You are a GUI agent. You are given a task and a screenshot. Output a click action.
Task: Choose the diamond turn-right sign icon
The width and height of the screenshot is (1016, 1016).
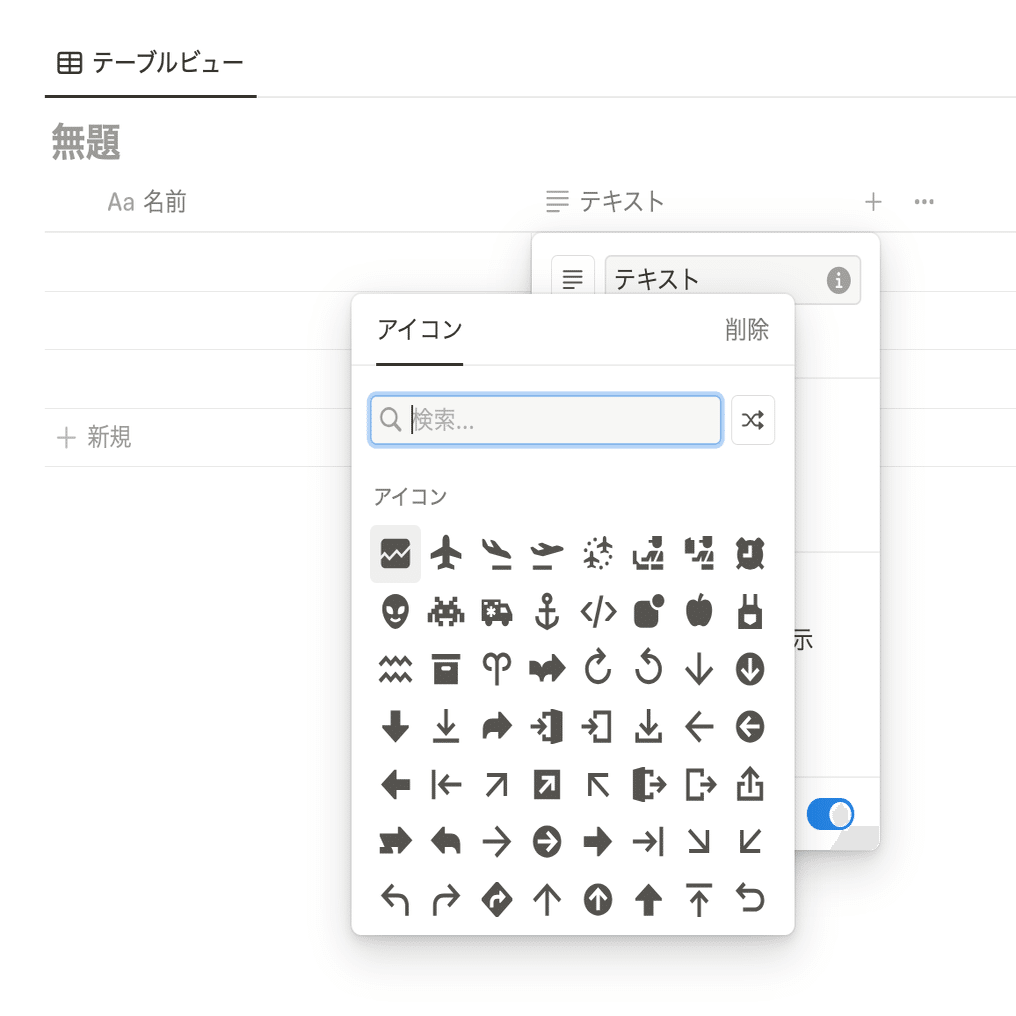[x=496, y=900]
